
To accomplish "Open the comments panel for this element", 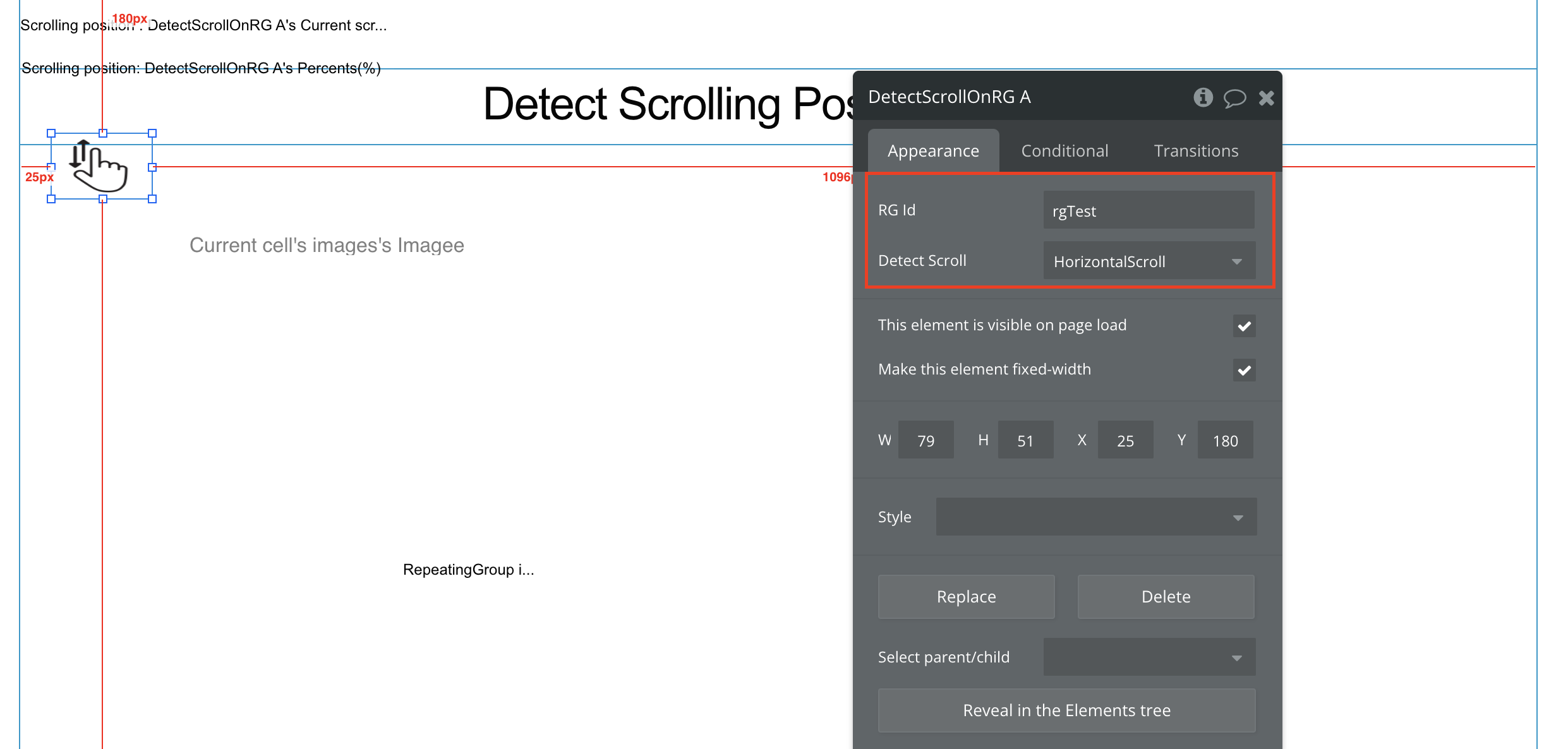I will coord(1231,97).
